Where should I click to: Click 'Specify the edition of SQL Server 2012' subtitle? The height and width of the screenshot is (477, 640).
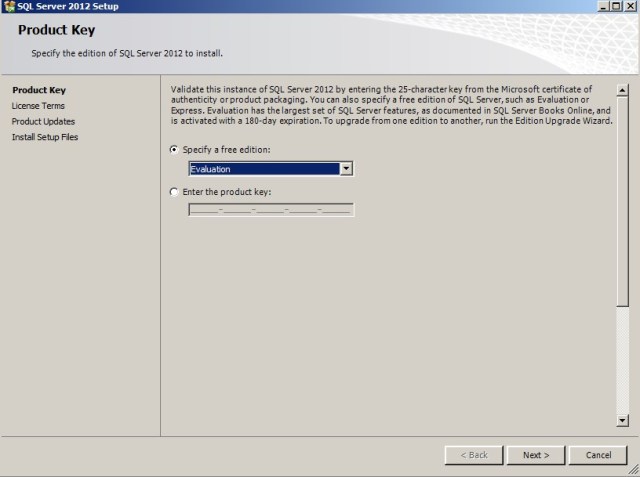pyautogui.click(x=127, y=53)
